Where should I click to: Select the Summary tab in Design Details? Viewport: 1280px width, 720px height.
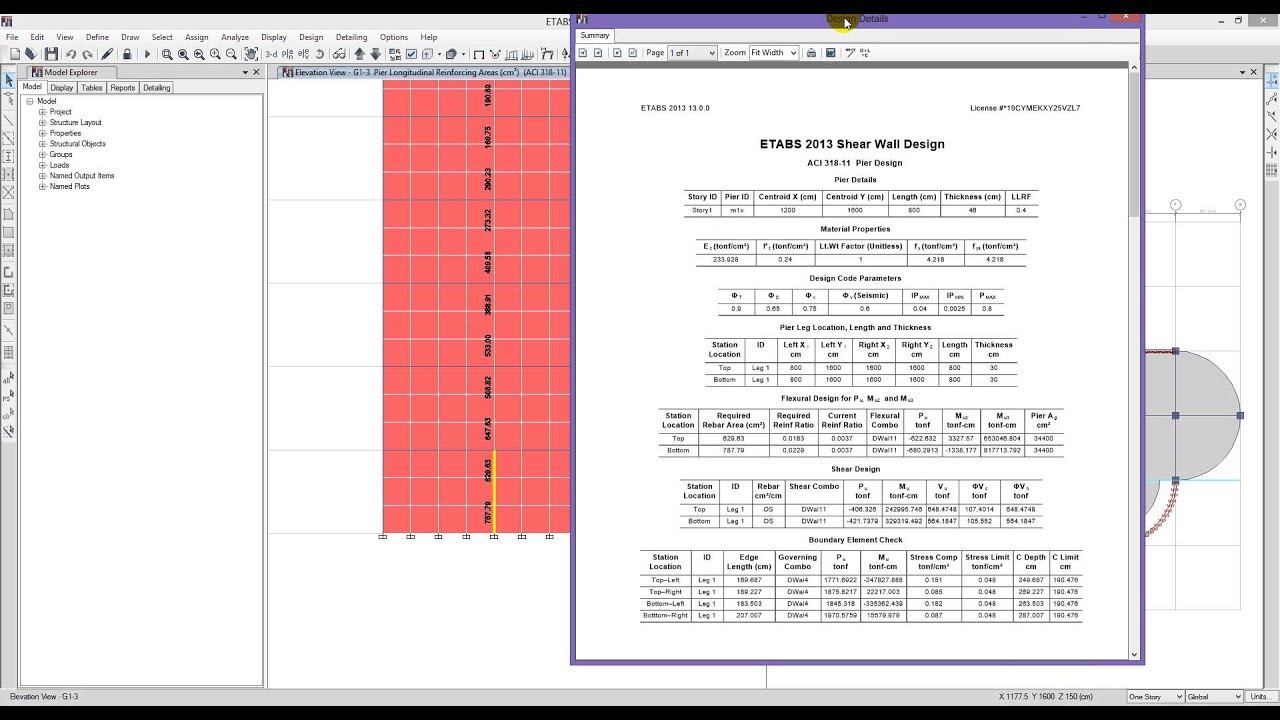point(595,35)
